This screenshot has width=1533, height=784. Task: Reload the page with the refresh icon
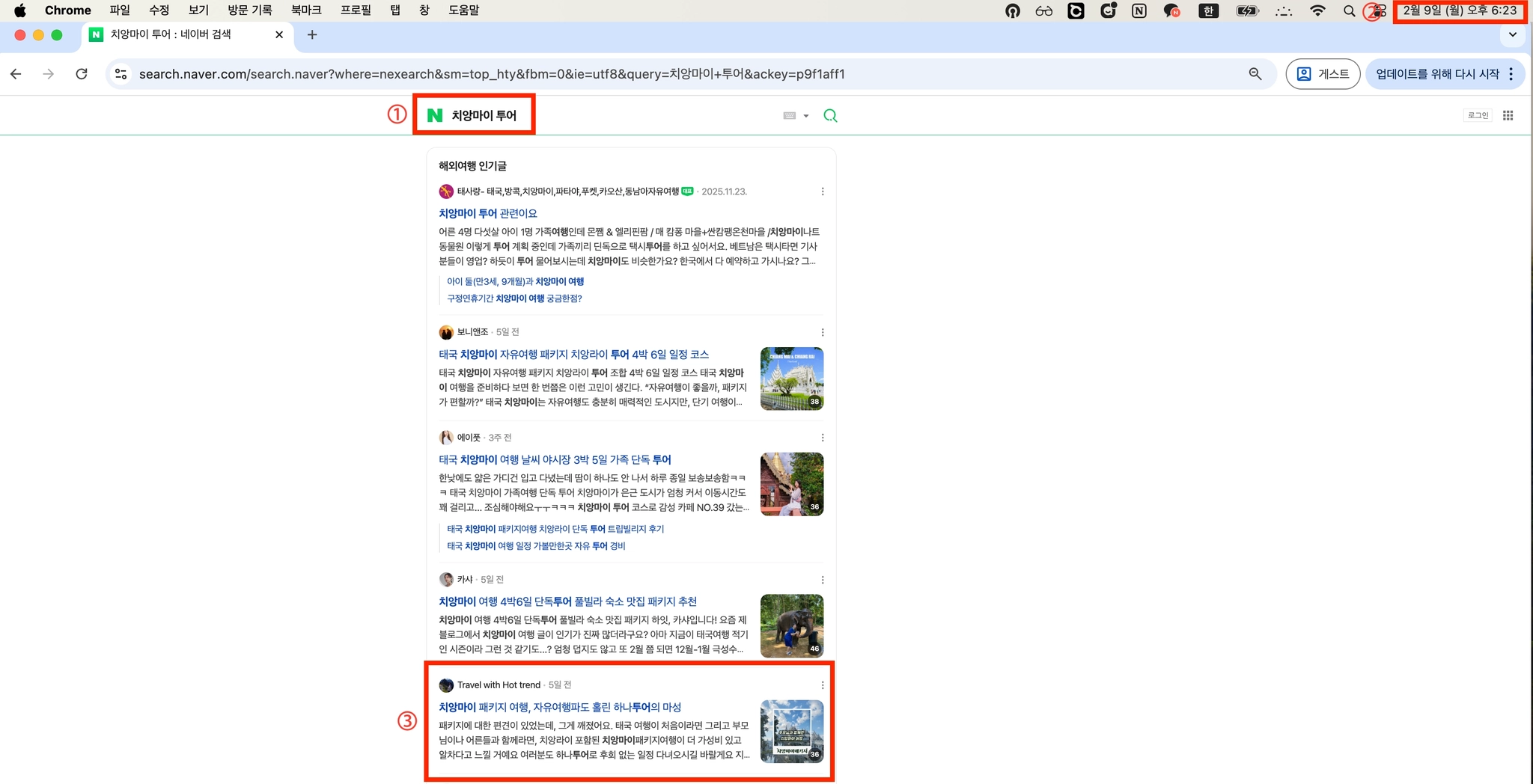[82, 74]
